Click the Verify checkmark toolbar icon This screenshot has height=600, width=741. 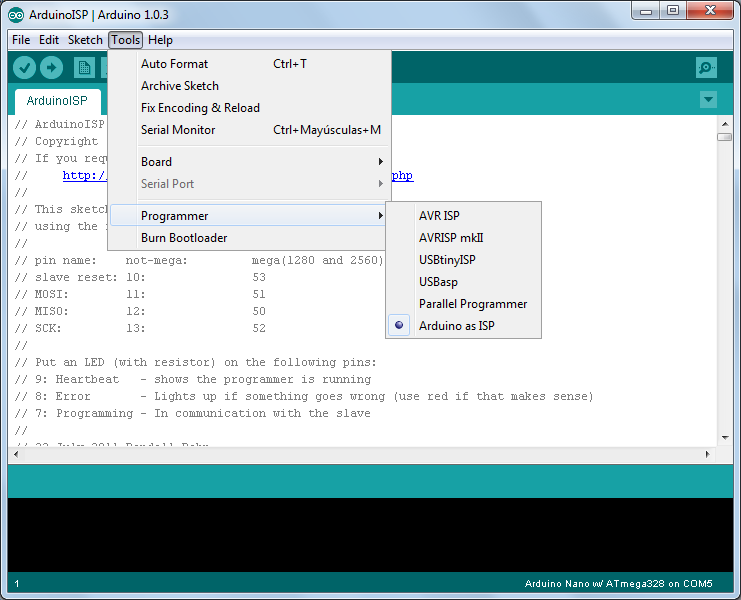click(x=24, y=68)
